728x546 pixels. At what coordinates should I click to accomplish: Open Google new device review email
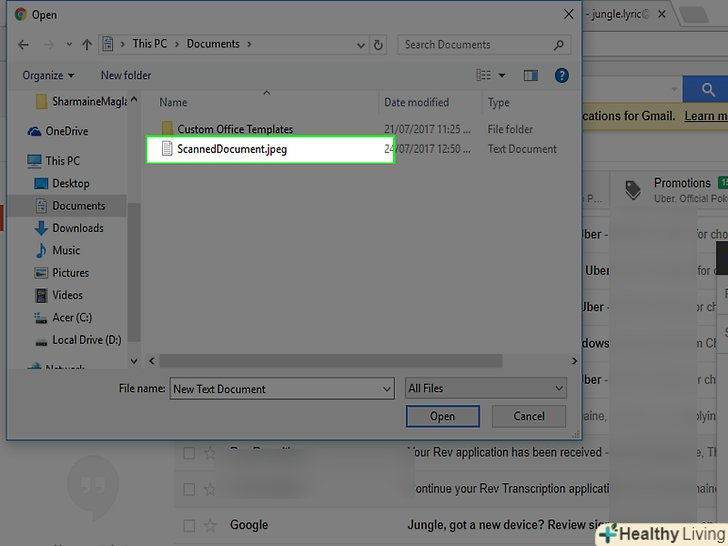pyautogui.click(x=508, y=525)
